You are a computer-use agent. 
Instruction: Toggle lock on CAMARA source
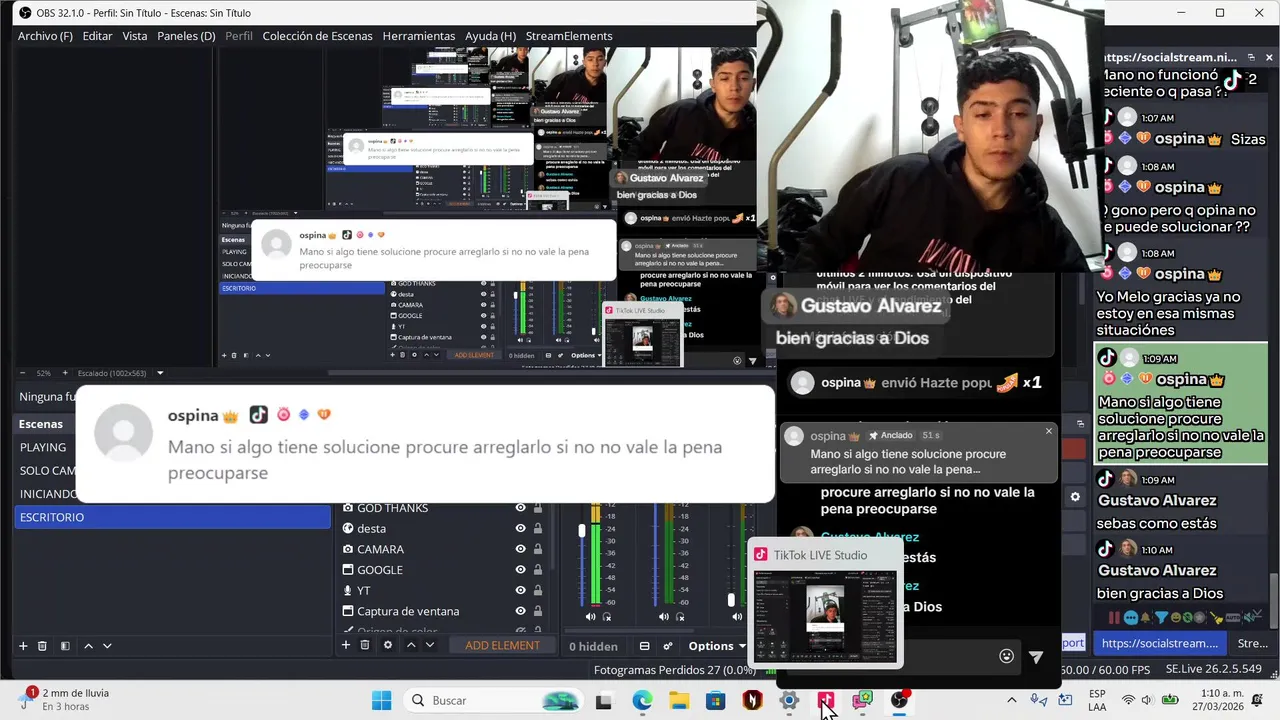tap(537, 549)
